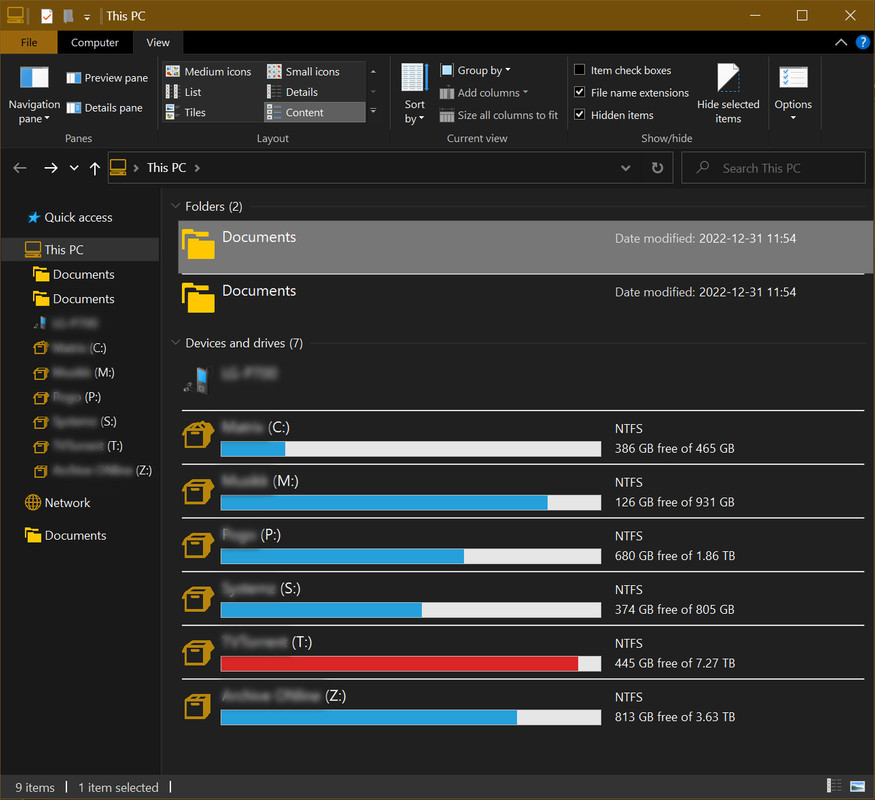Screen dimensions: 875x800
Task: Go back with the left arrow
Action: [x=20, y=168]
